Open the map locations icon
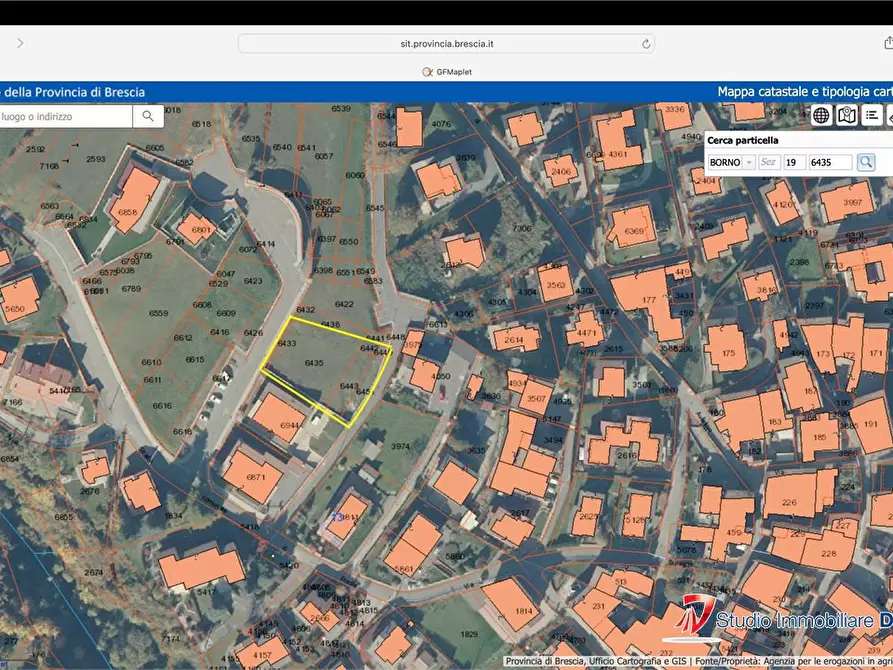Screen dimensions: 893x670 point(847,115)
